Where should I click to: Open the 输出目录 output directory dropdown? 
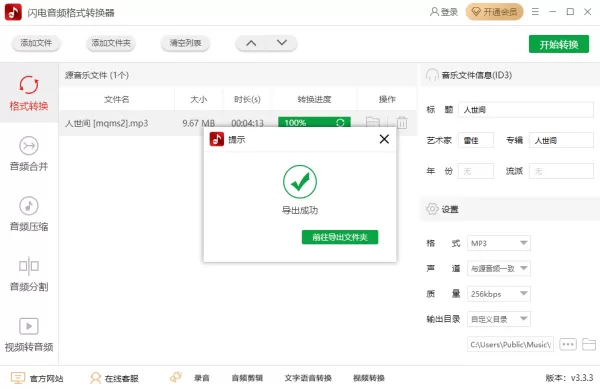[499, 319]
